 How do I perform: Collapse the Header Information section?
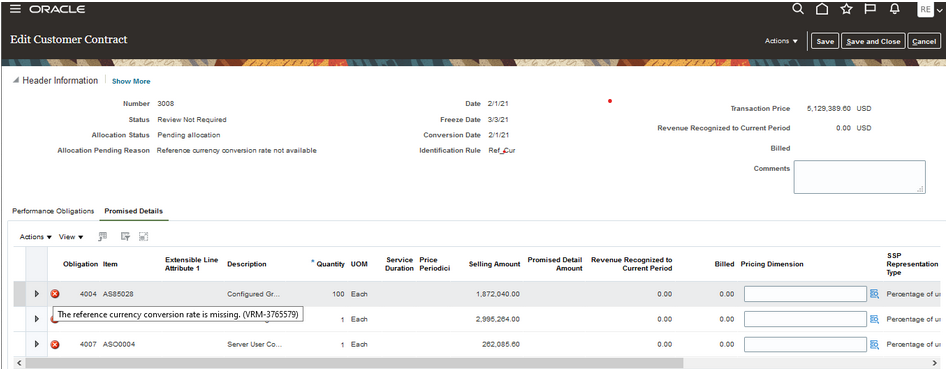pos(16,81)
